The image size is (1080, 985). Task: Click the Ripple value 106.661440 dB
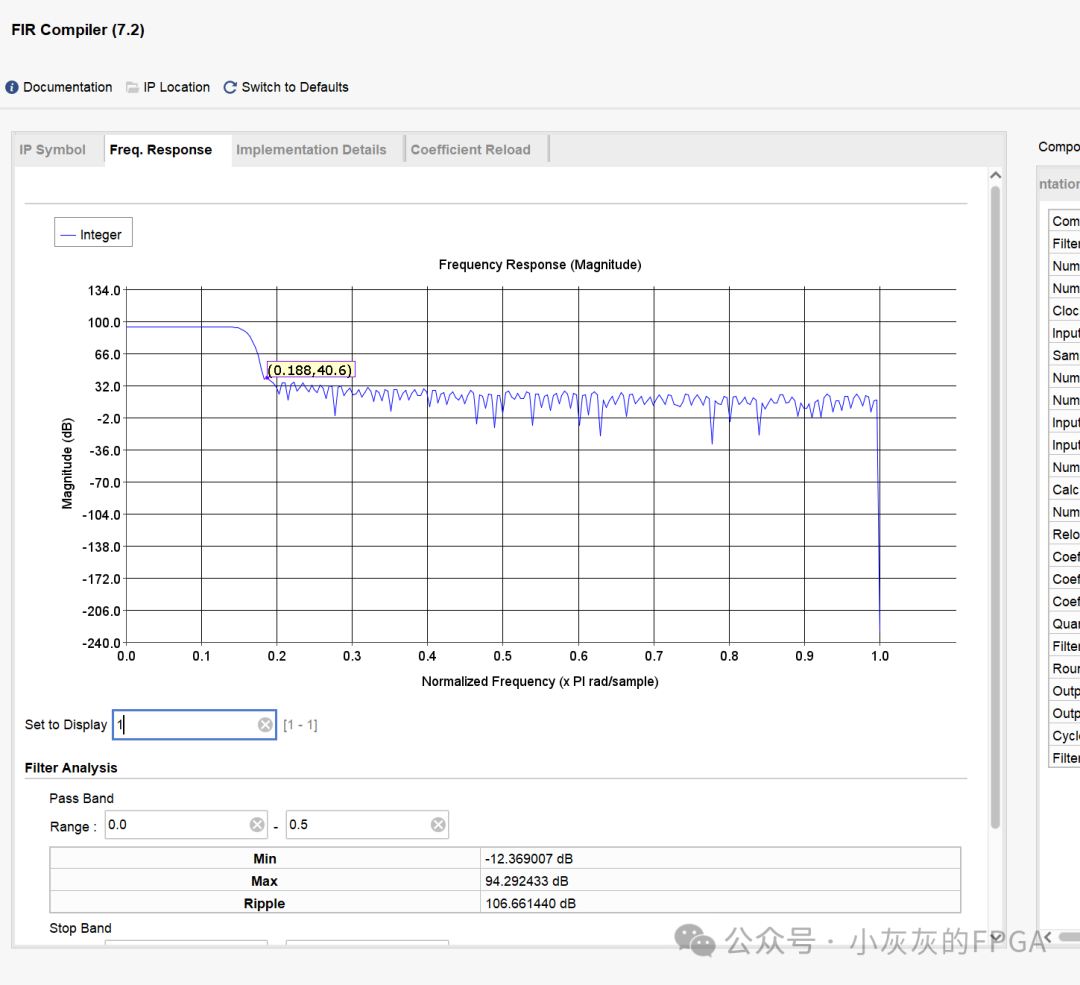point(530,904)
